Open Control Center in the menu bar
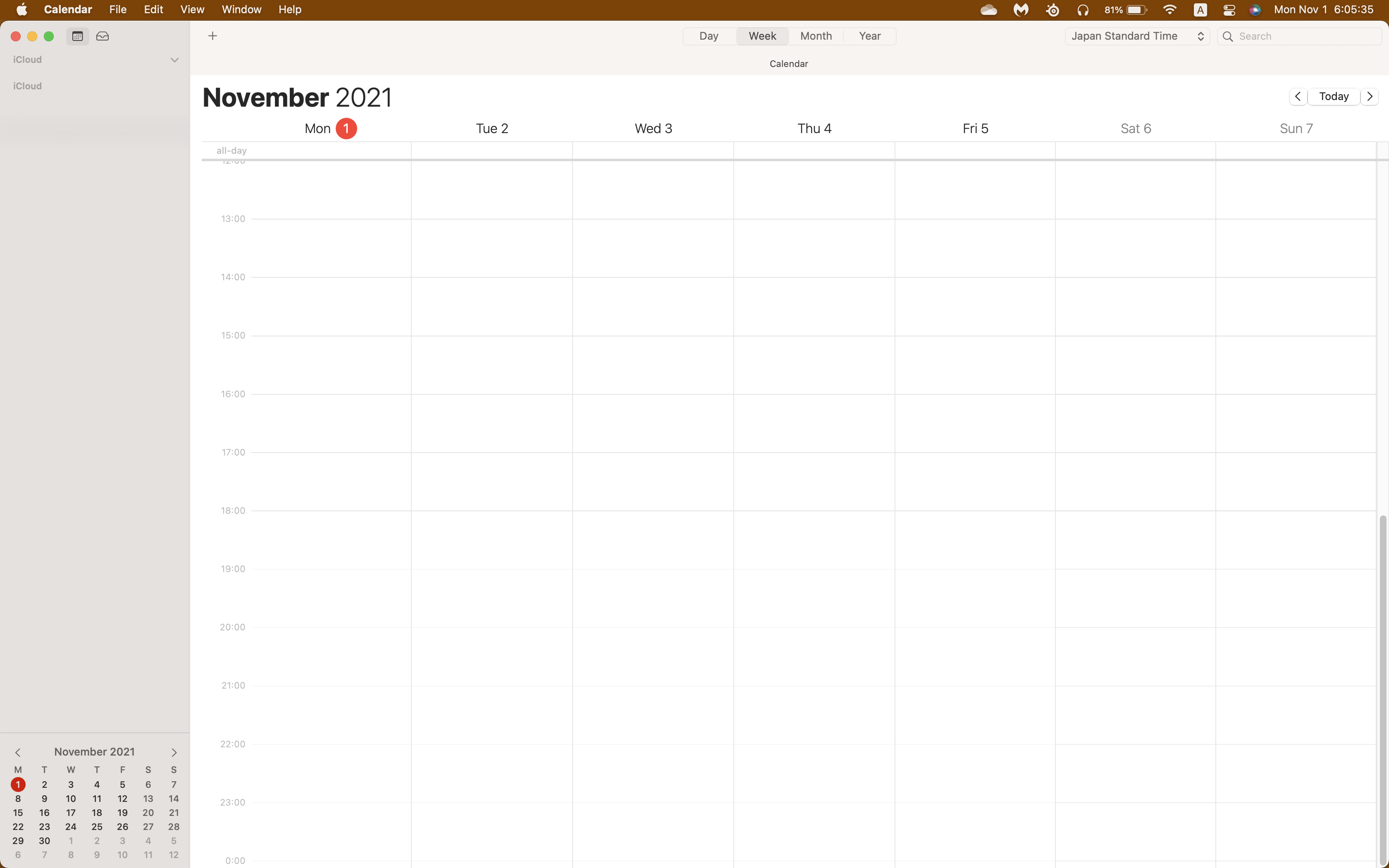 tap(1229, 10)
